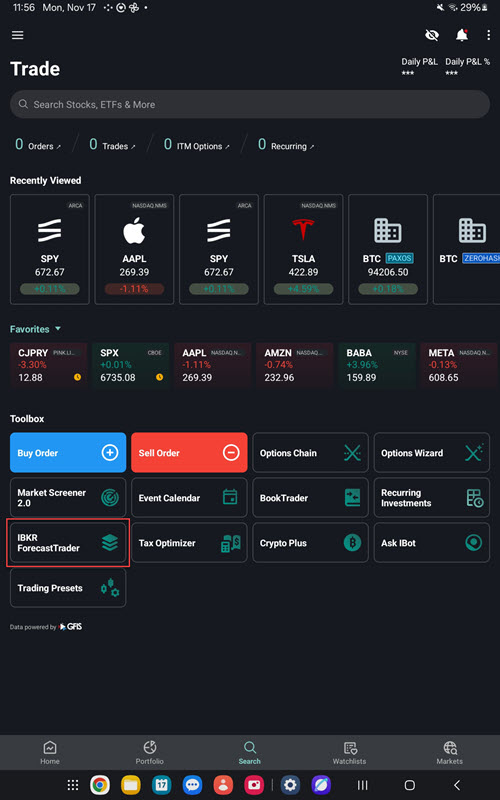The height and width of the screenshot is (800, 500).
Task: Open the Calendar app in taskbar
Action: (x=162, y=785)
